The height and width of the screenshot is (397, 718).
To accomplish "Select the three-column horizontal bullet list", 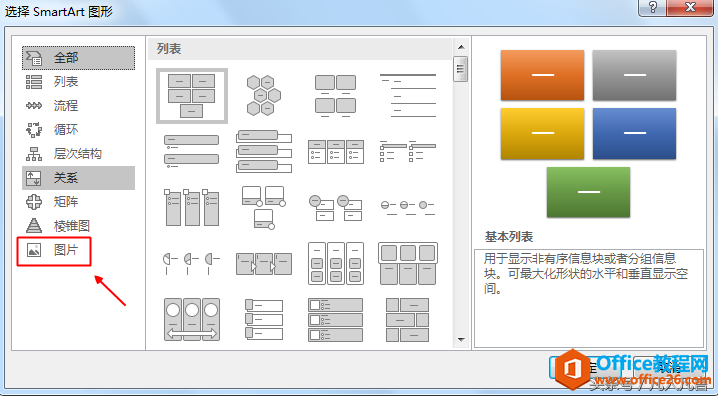I will (335, 151).
